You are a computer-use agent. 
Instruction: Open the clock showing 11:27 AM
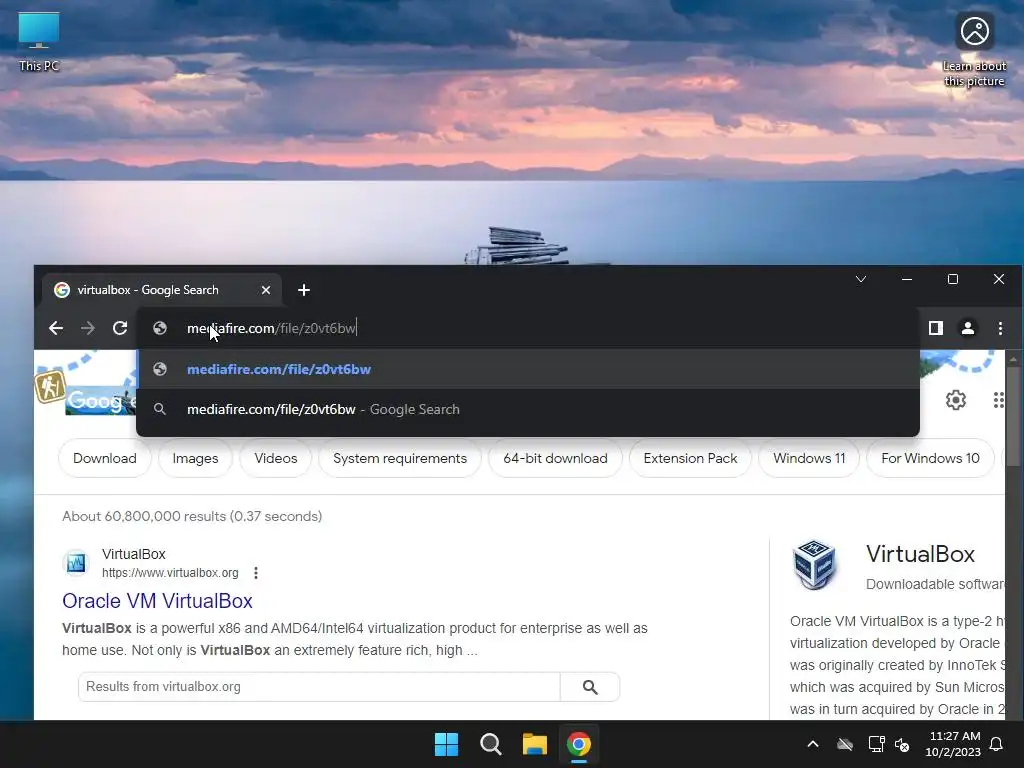pyautogui.click(x=953, y=744)
